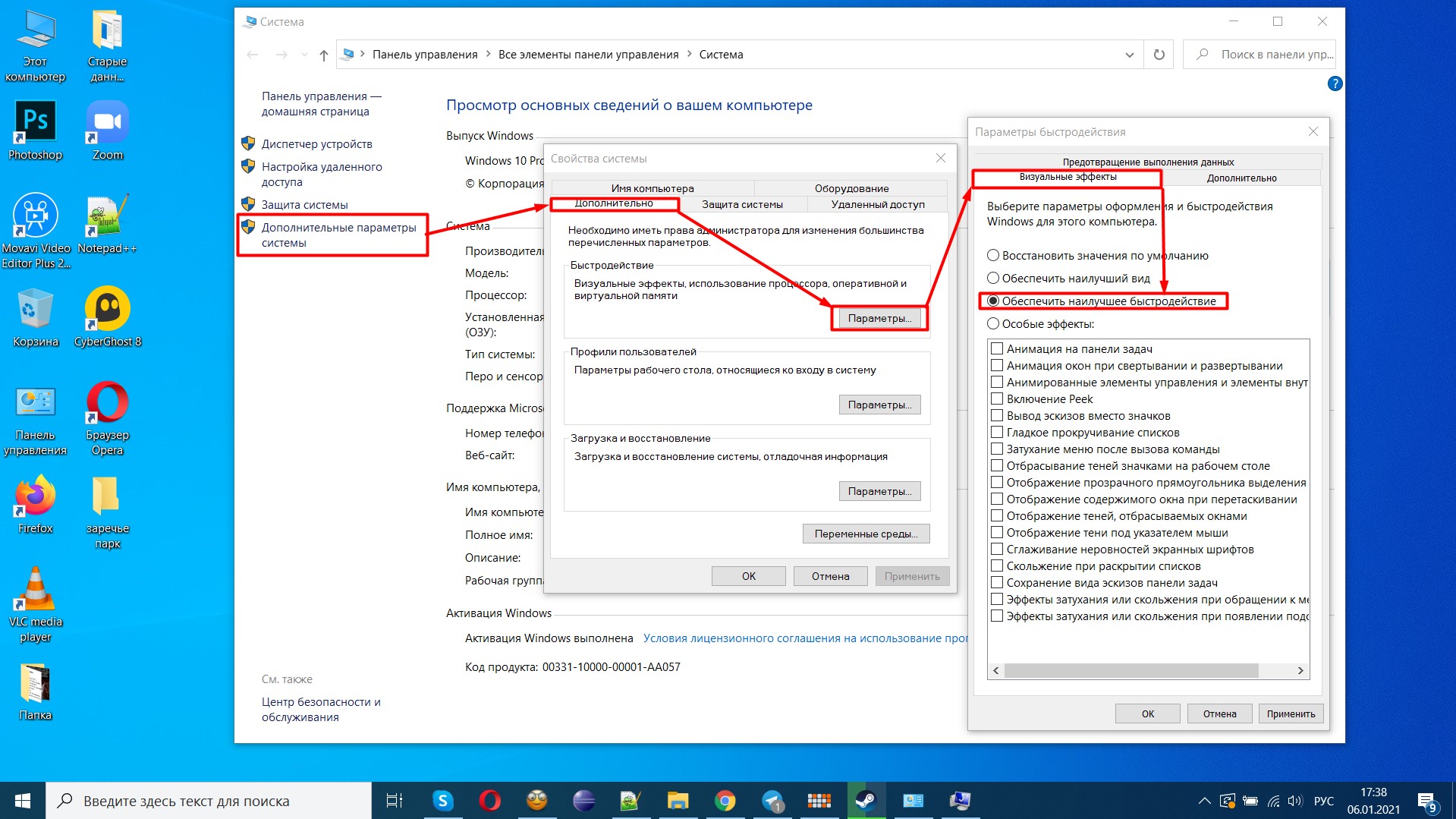
Task: Click the Skype icon in taskbar
Action: coord(442,801)
